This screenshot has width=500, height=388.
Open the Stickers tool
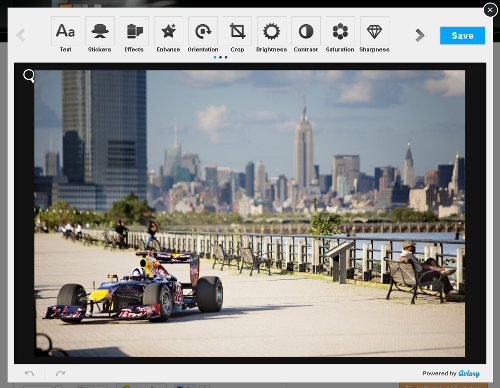coord(100,35)
